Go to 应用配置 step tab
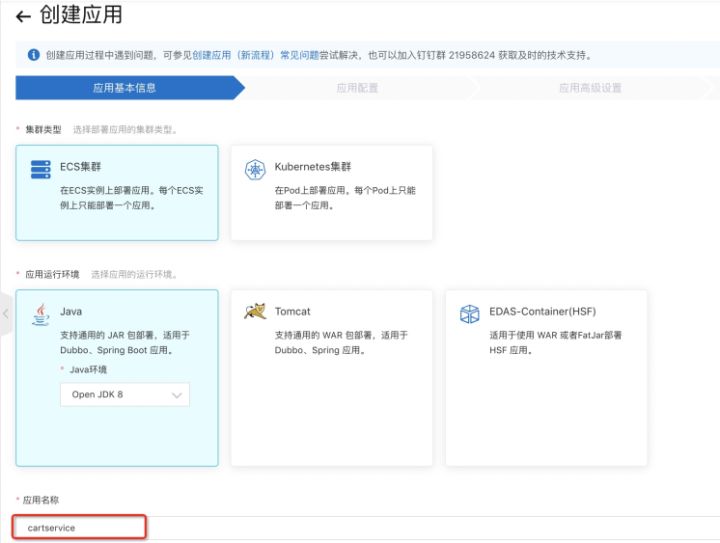720x543 pixels. point(357,88)
